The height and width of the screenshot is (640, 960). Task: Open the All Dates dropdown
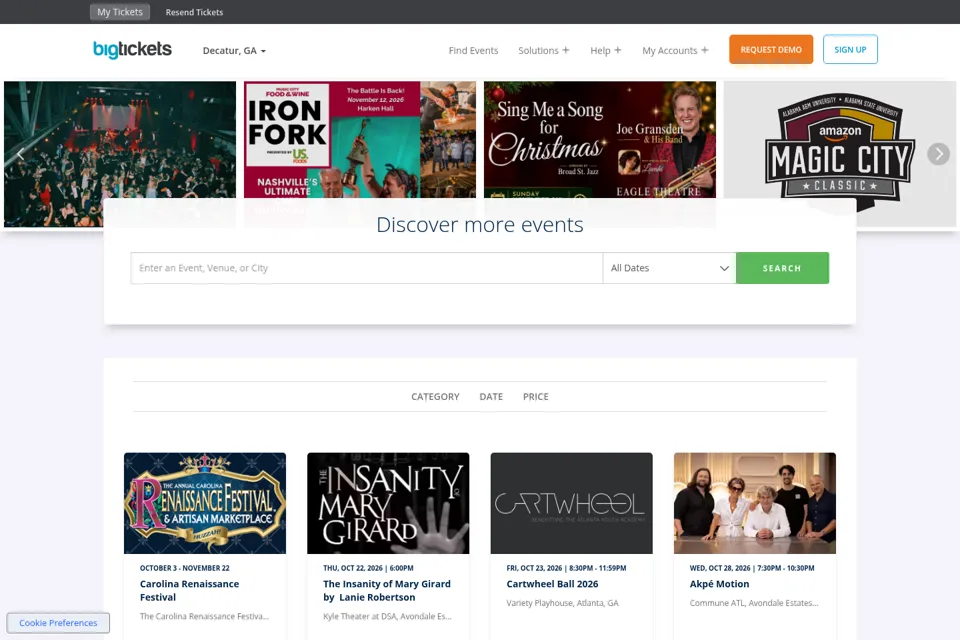point(669,268)
